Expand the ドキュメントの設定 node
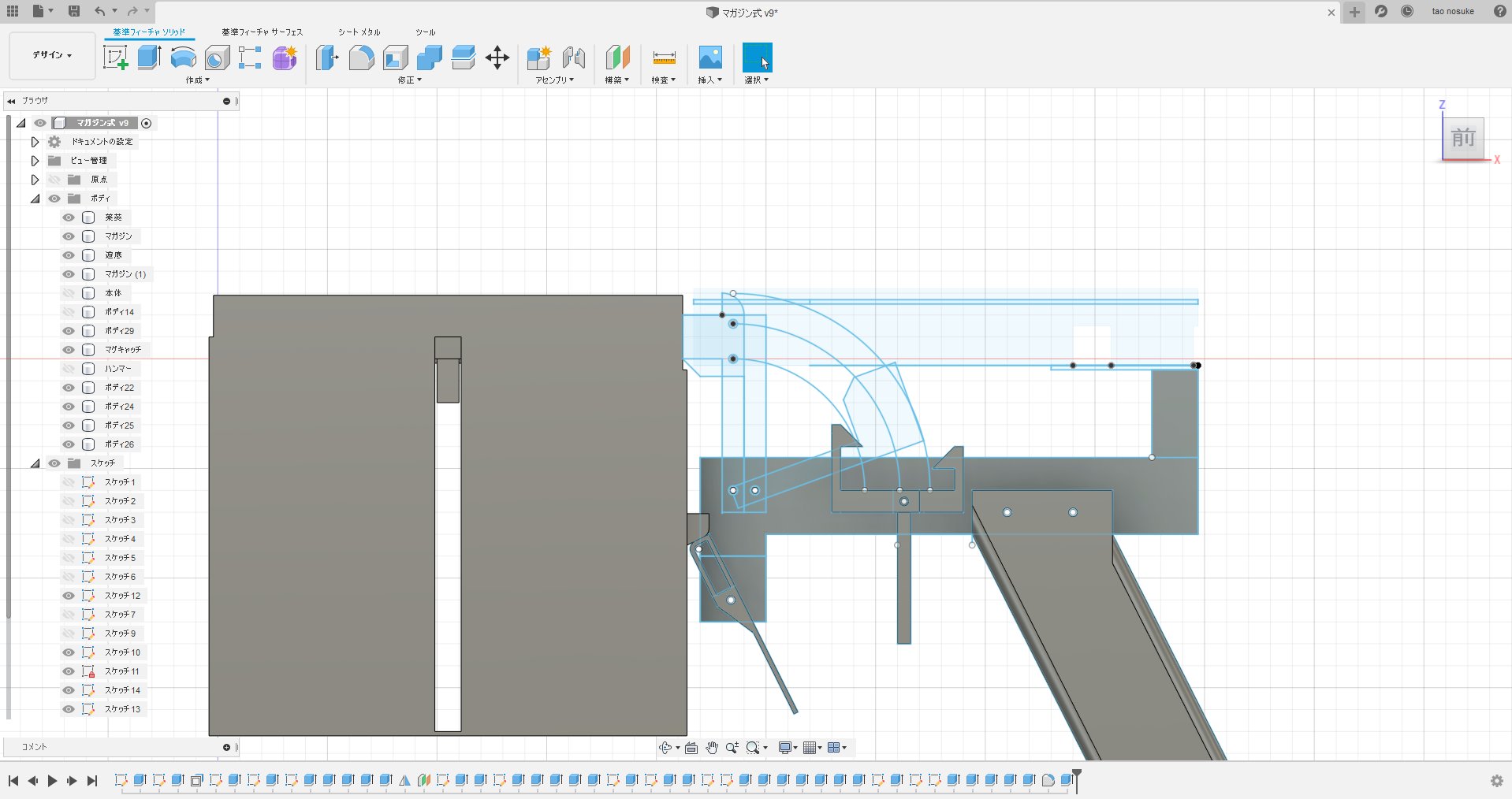 point(35,142)
